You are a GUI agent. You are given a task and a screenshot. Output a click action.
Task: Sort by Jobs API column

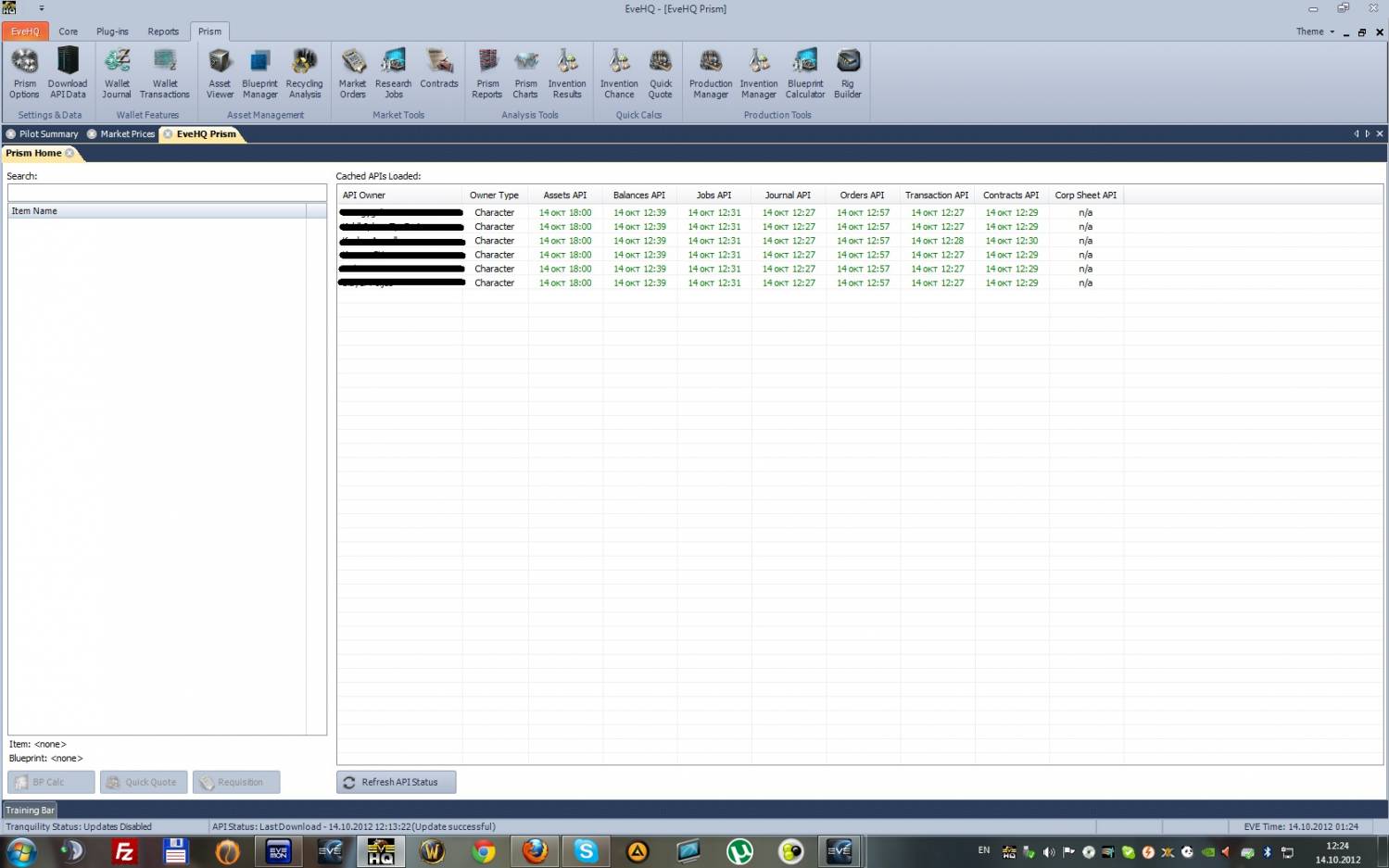click(x=714, y=195)
